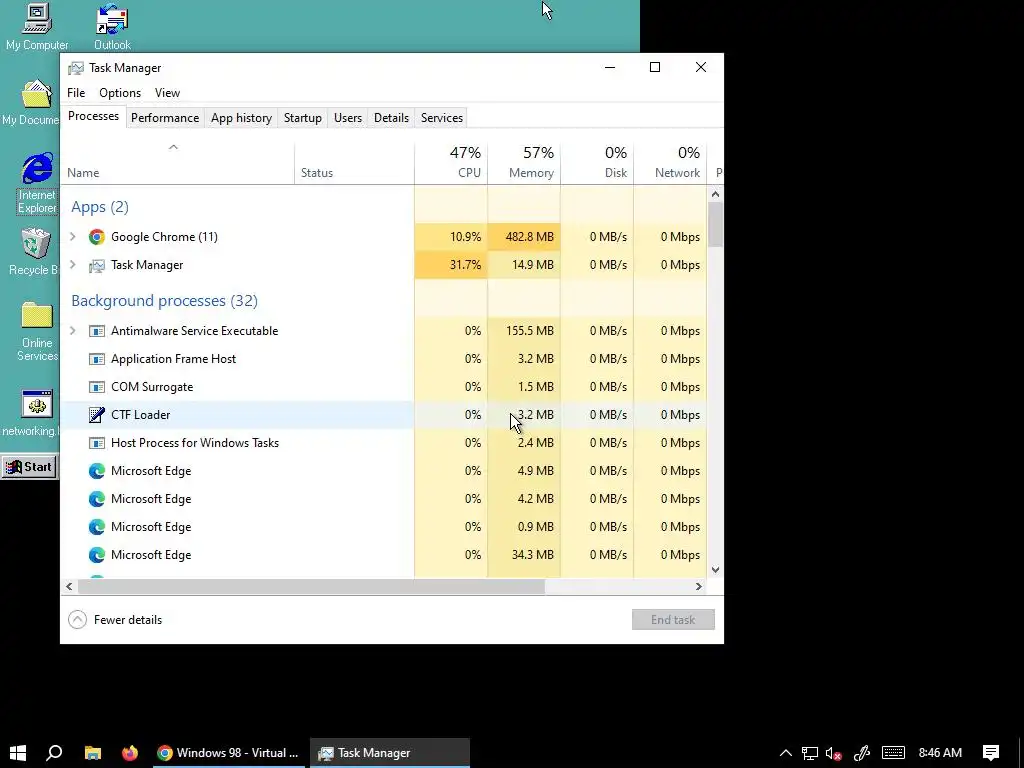The image size is (1024, 768).
Task: Launch Internet Explorer desktop icon
Action: pyautogui.click(x=37, y=184)
